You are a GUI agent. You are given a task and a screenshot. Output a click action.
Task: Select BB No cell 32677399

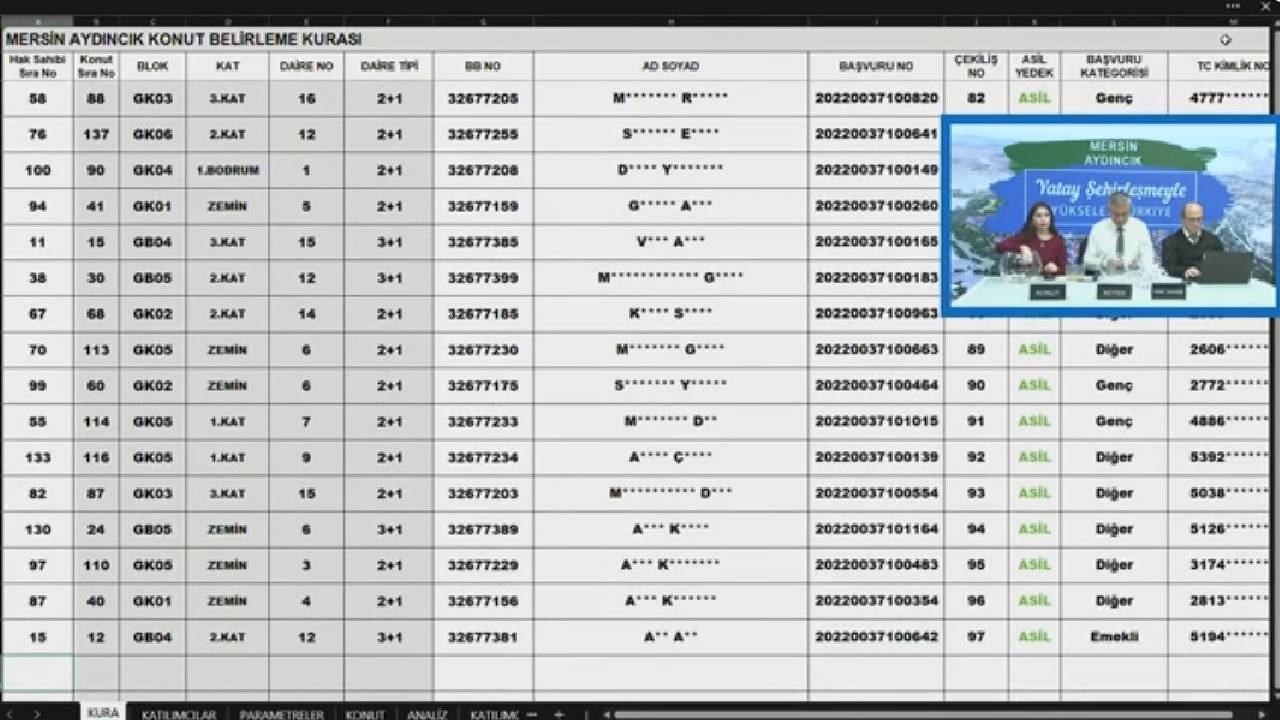coord(483,278)
